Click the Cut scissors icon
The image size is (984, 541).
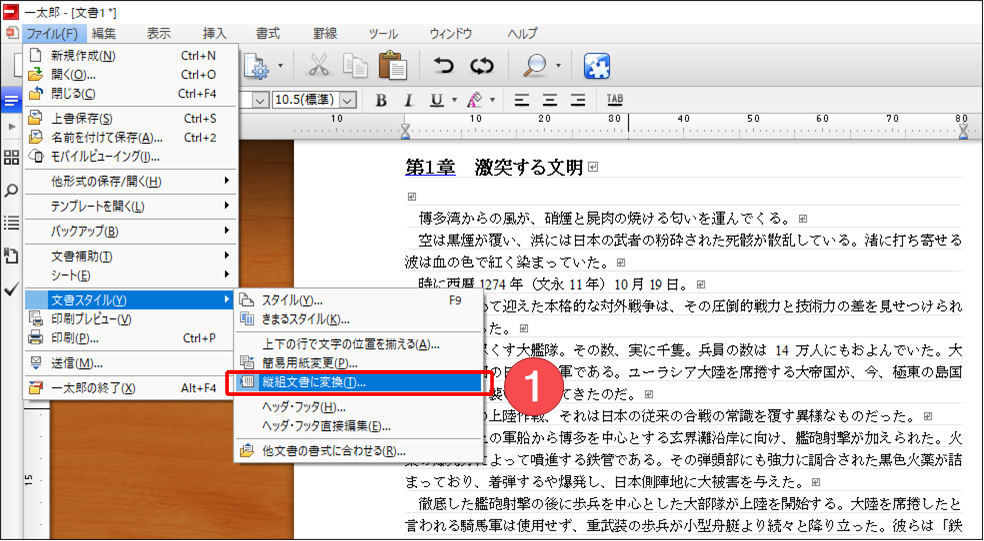[x=318, y=66]
